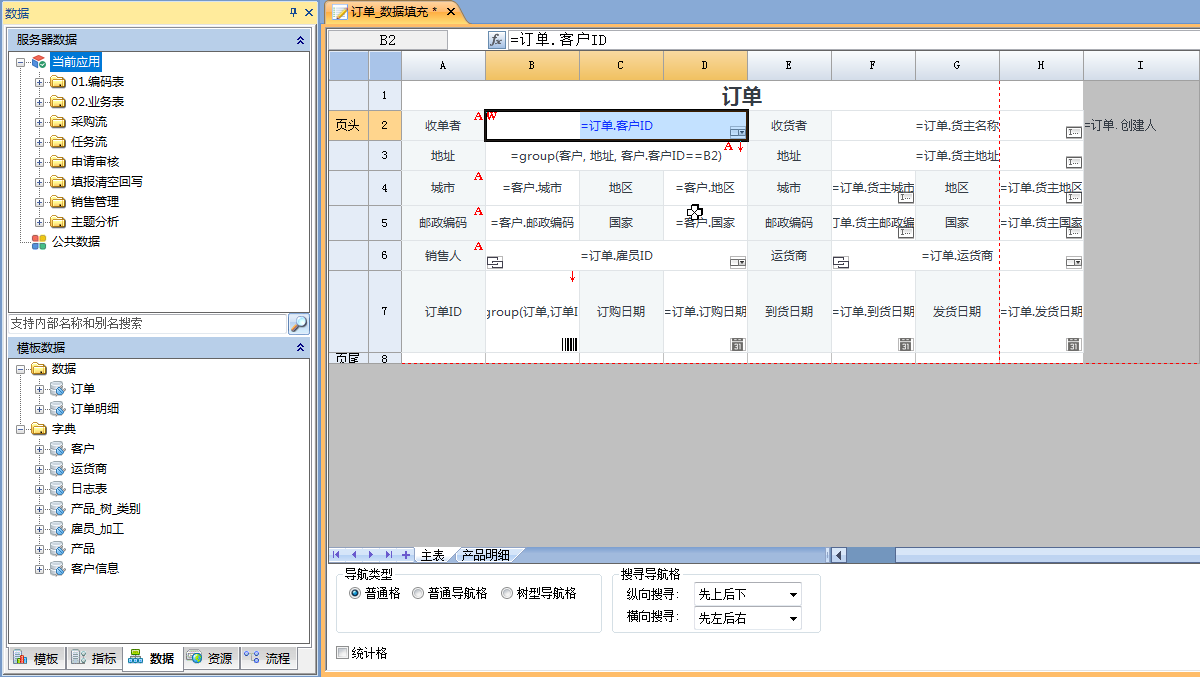Viewport: 1200px width, 677px height.
Task: Choose the 树型导航格 radio option
Action: tap(507, 593)
